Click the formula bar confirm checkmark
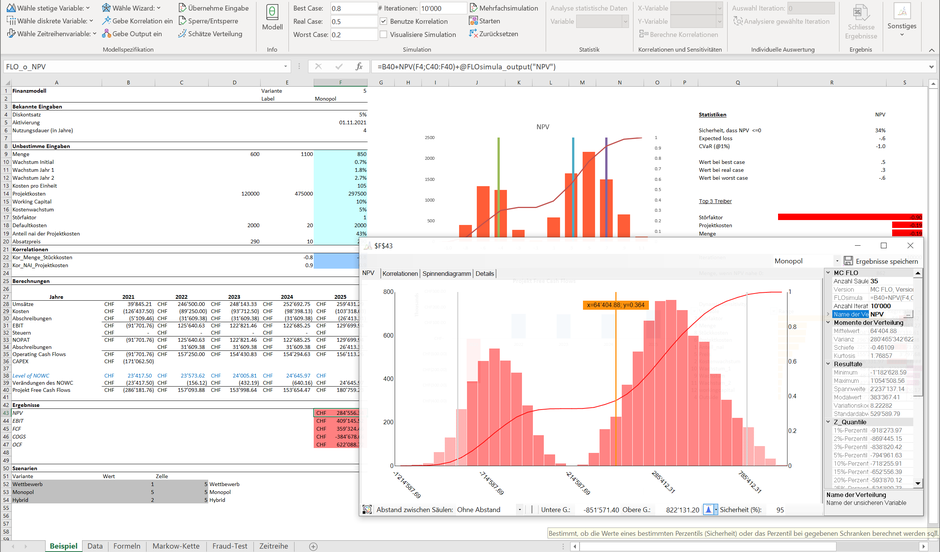 (339, 67)
